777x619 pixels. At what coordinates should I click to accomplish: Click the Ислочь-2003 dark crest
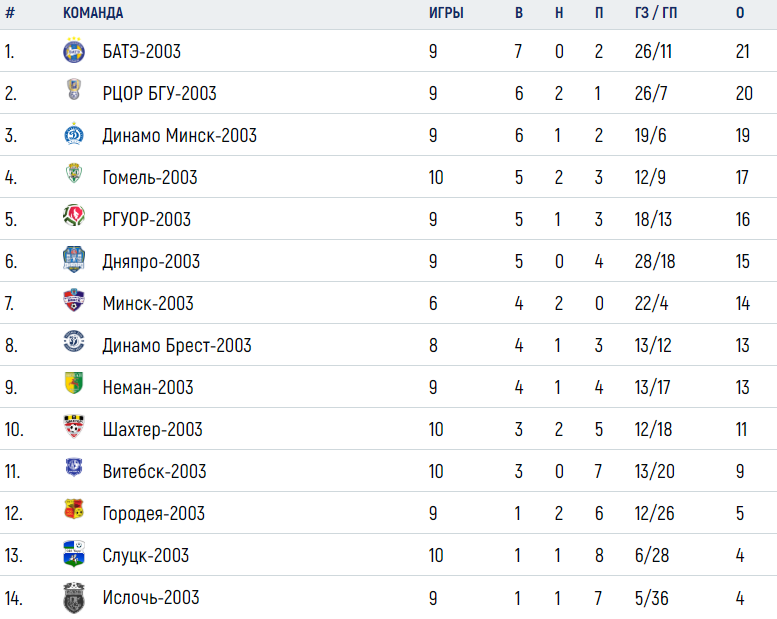pyautogui.click(x=74, y=598)
